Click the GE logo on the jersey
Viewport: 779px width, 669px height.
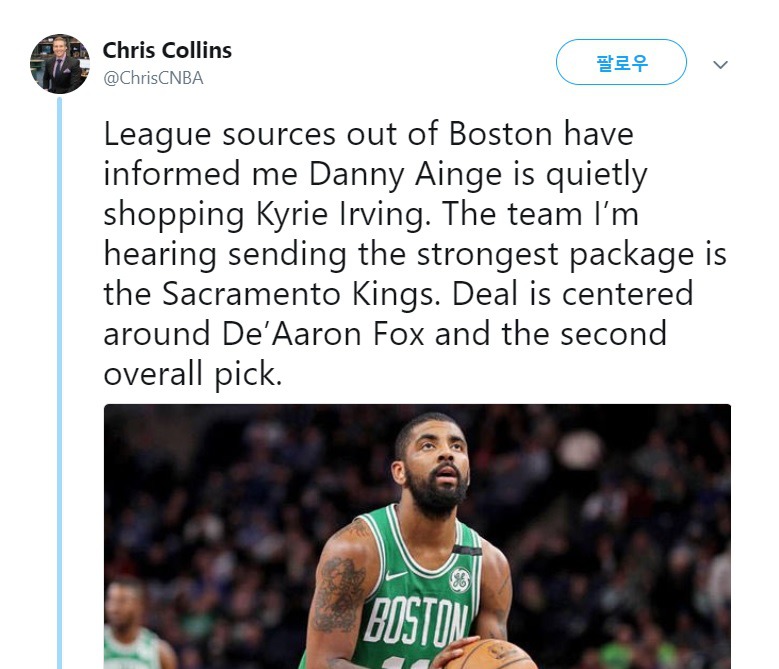coord(460,580)
